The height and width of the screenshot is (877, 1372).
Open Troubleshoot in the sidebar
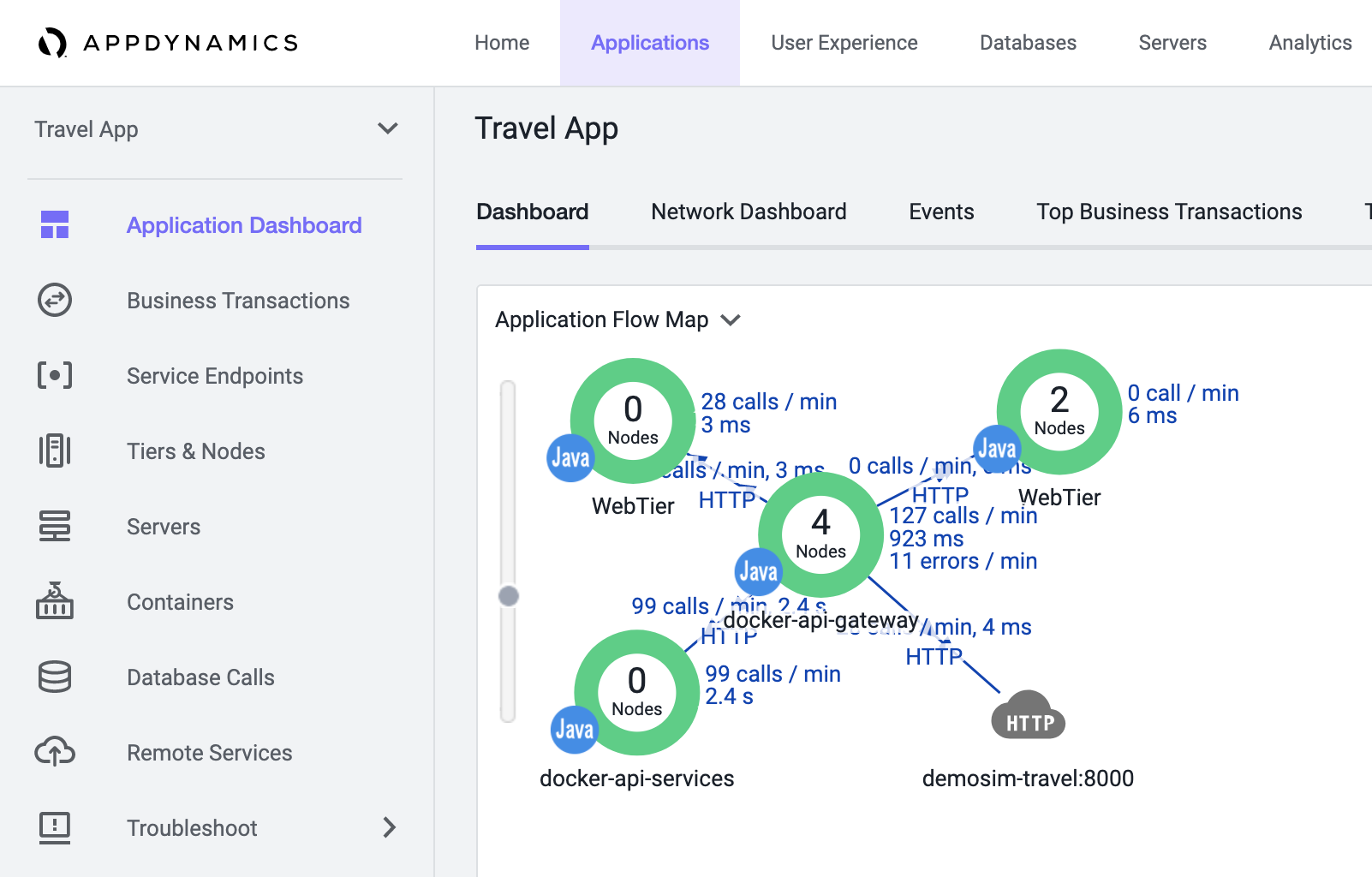point(192,828)
